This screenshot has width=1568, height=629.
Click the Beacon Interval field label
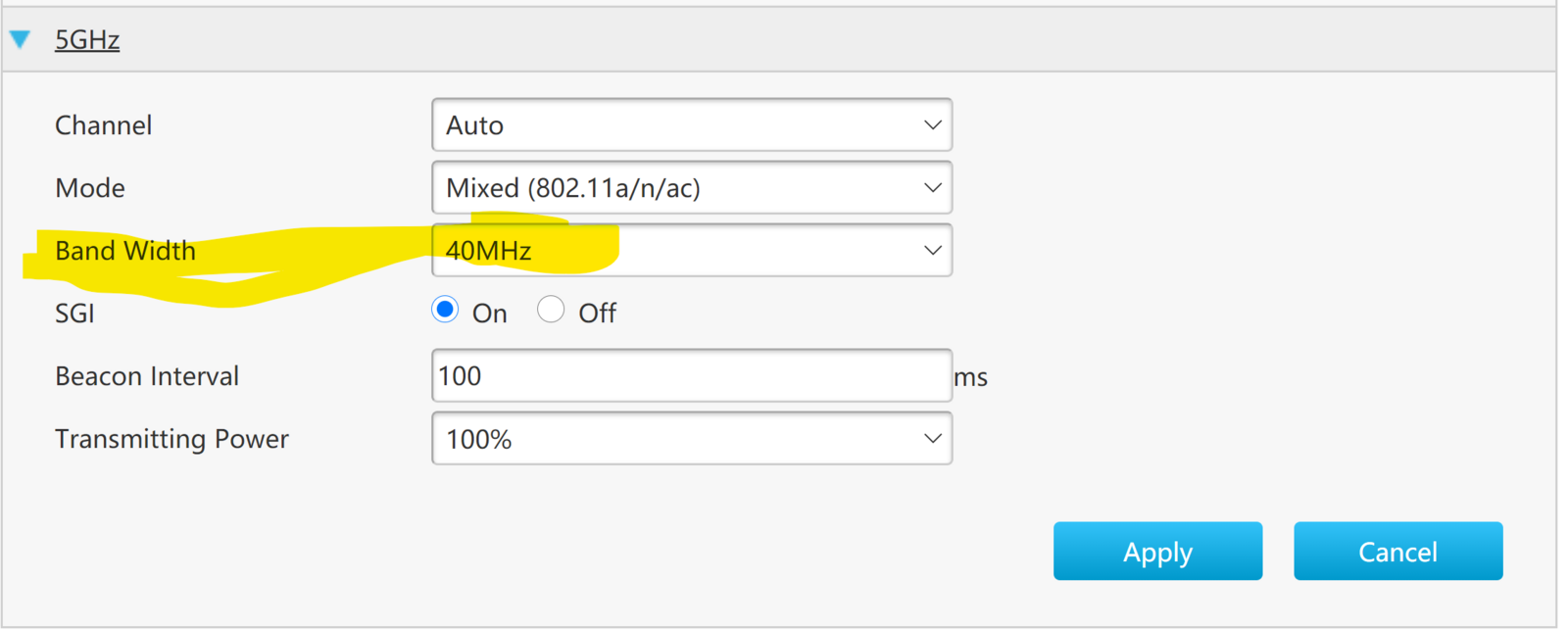[x=147, y=376]
